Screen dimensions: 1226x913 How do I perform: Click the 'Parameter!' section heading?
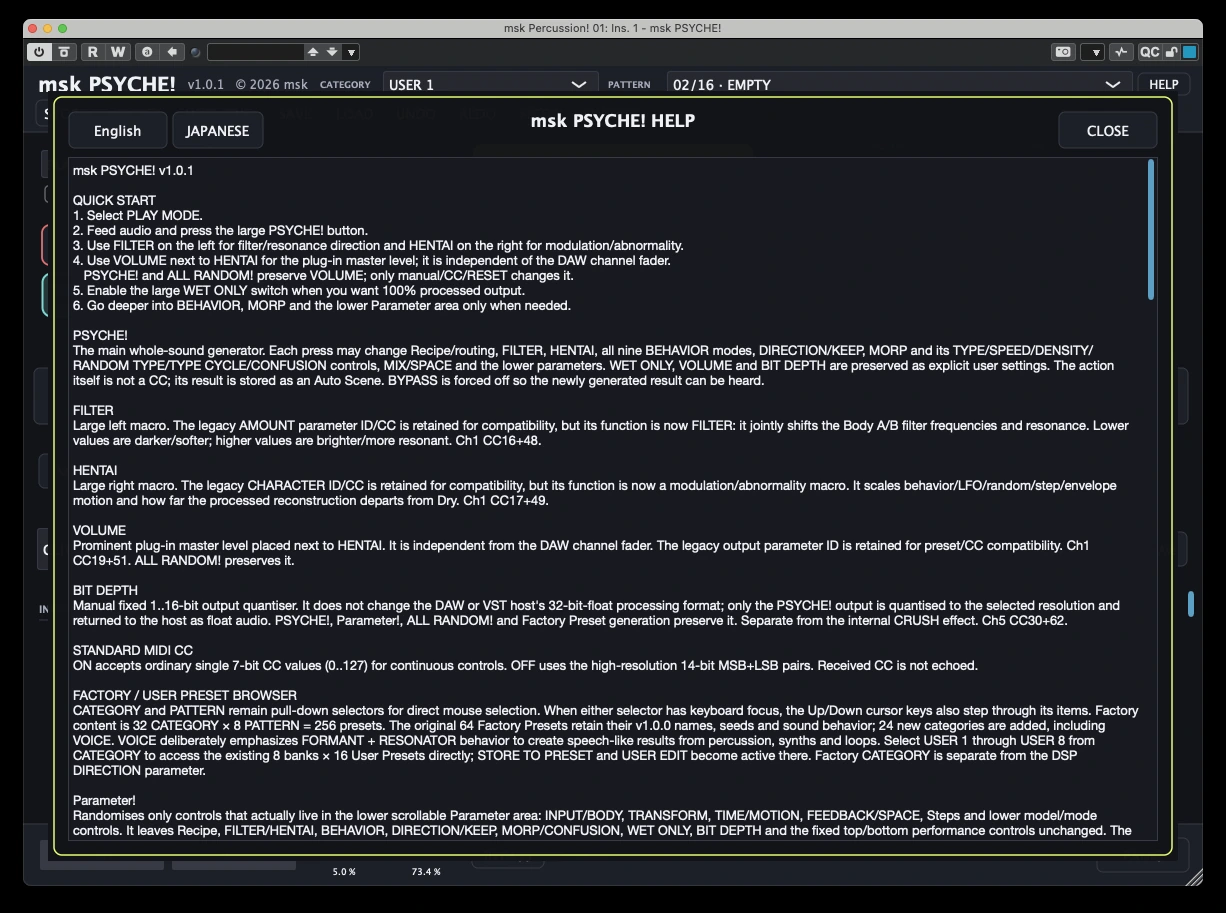104,801
